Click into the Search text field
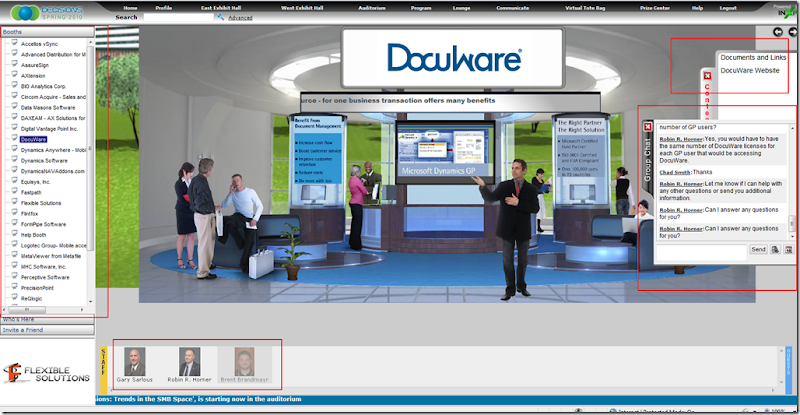The width and height of the screenshot is (800, 415). 179,17
